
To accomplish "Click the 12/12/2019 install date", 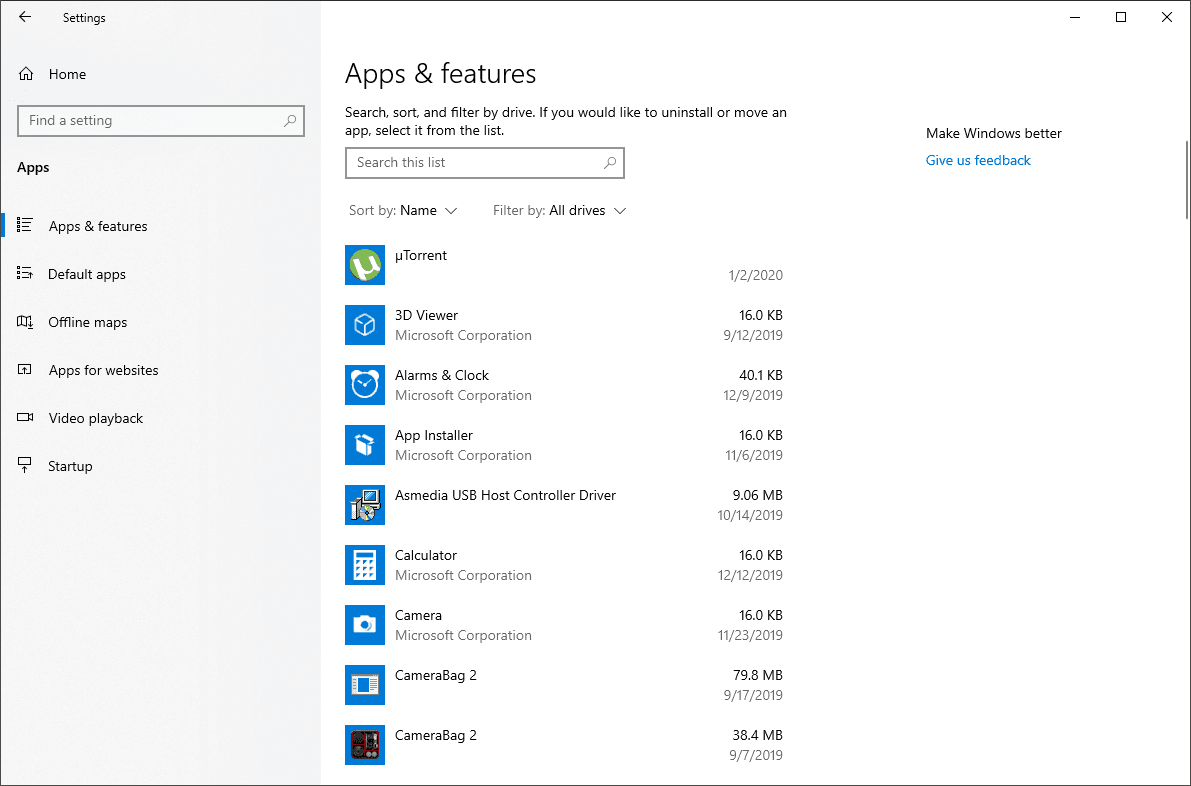I will click(x=750, y=575).
